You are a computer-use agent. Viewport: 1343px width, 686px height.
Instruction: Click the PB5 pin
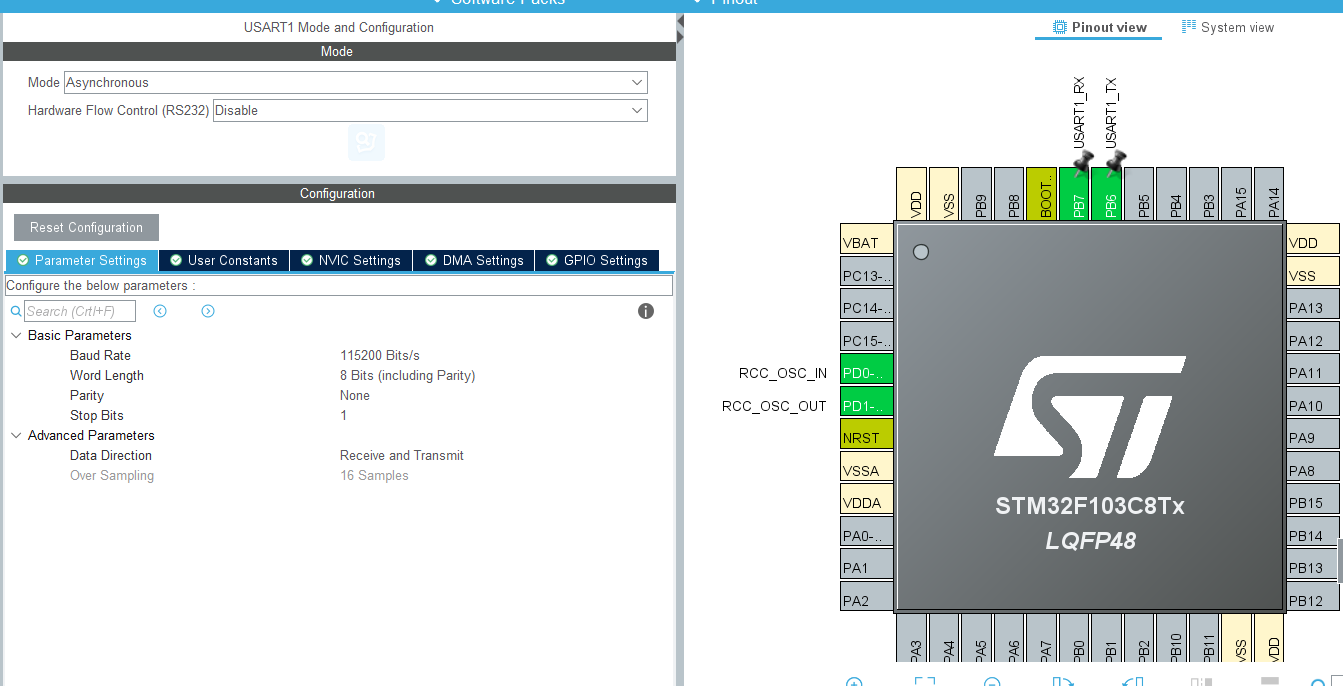pyautogui.click(x=1140, y=194)
